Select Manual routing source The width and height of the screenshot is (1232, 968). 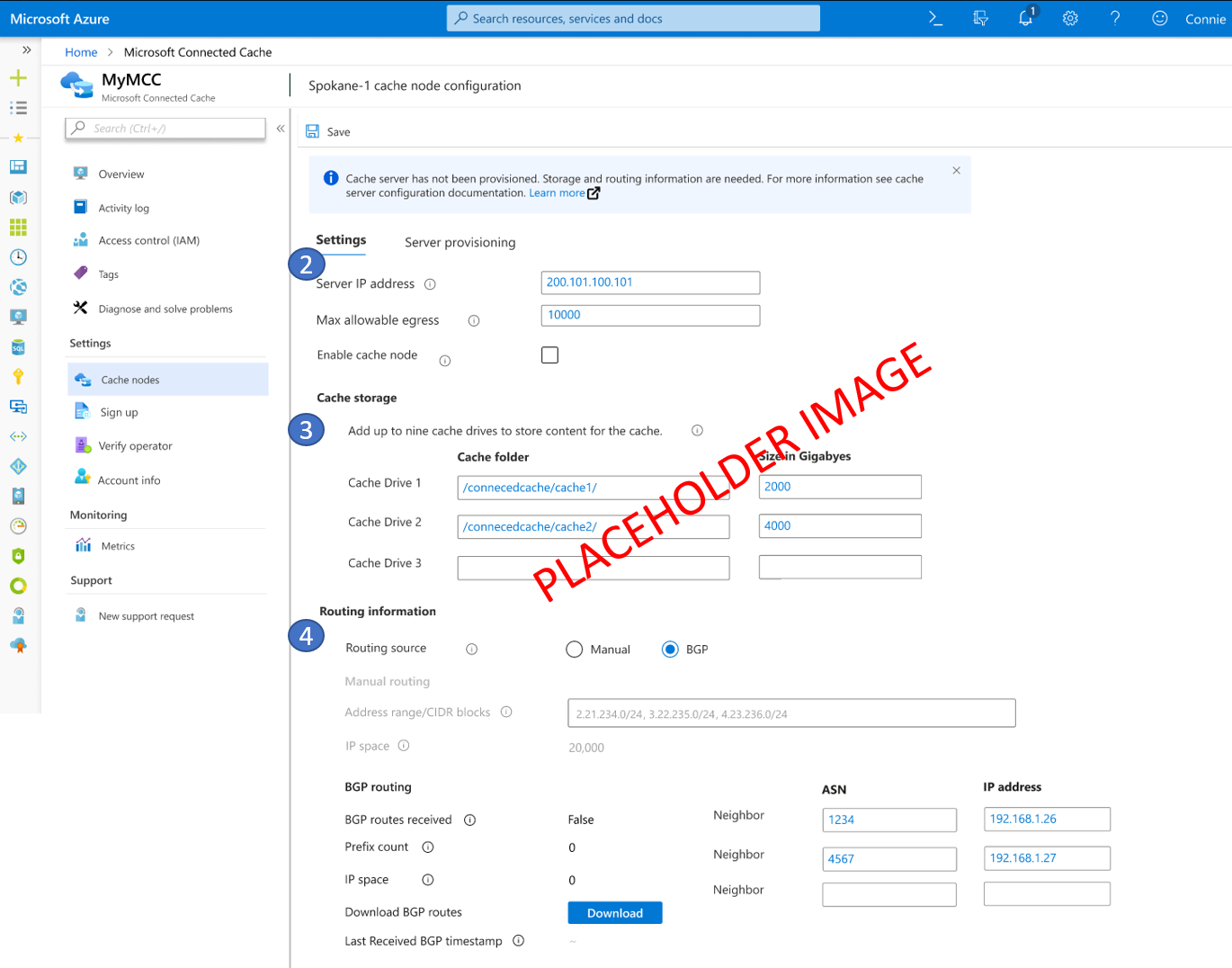(x=575, y=650)
